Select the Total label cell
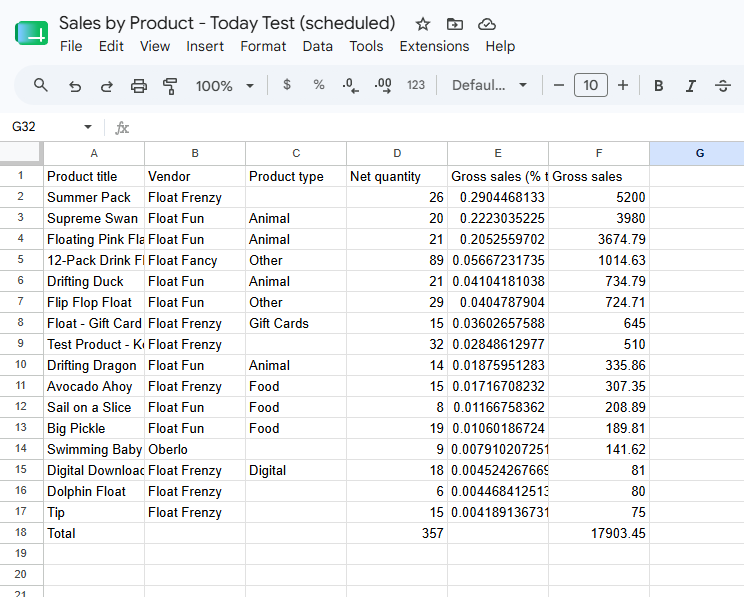The image size is (744, 597). [x=94, y=533]
